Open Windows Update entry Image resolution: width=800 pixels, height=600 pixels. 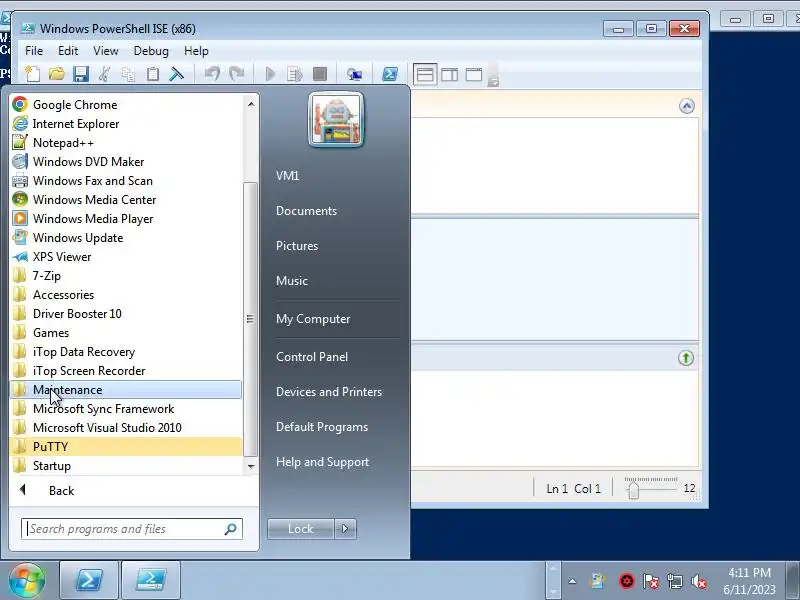point(126,238)
